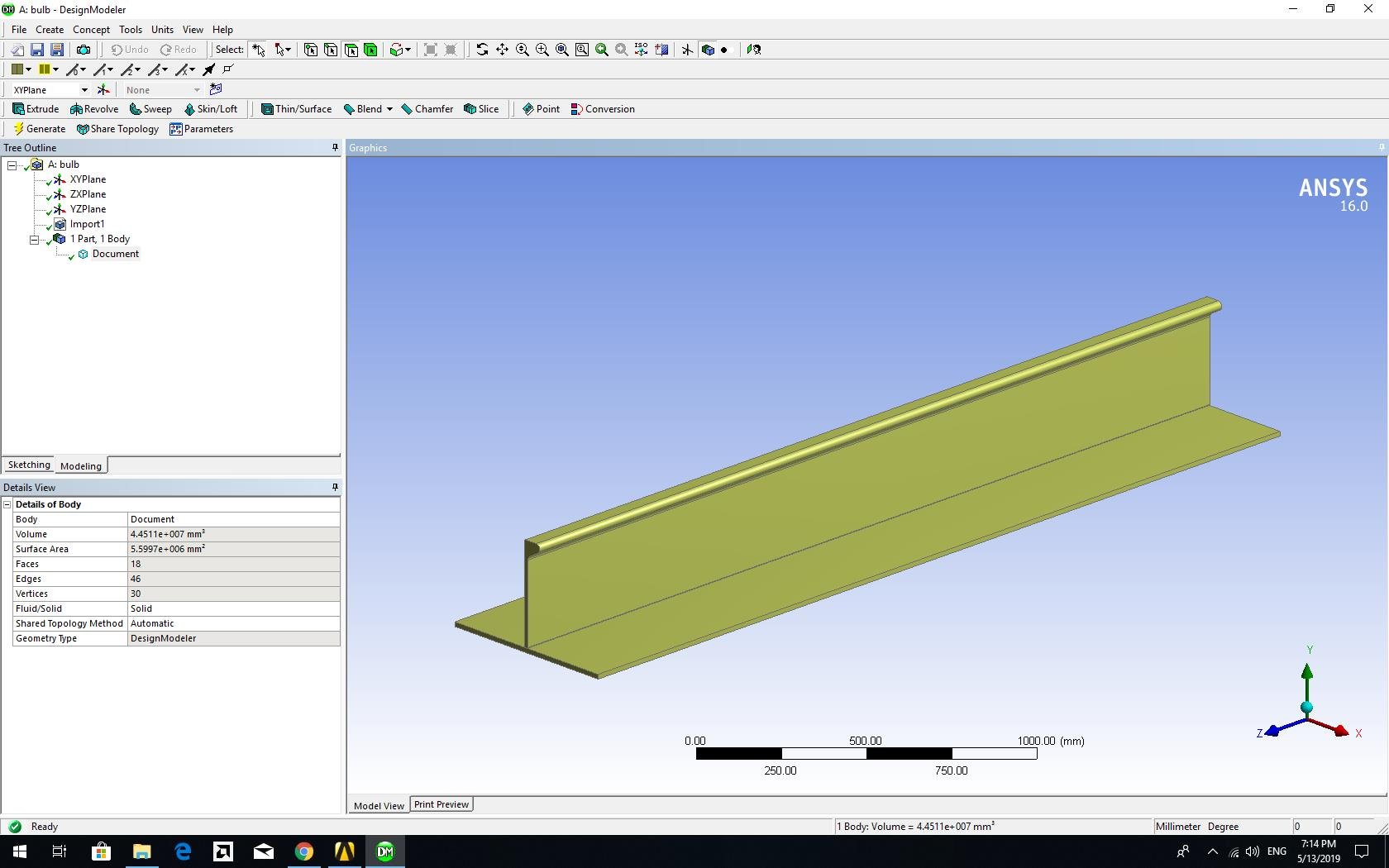Select the Points selection filter

311,50
